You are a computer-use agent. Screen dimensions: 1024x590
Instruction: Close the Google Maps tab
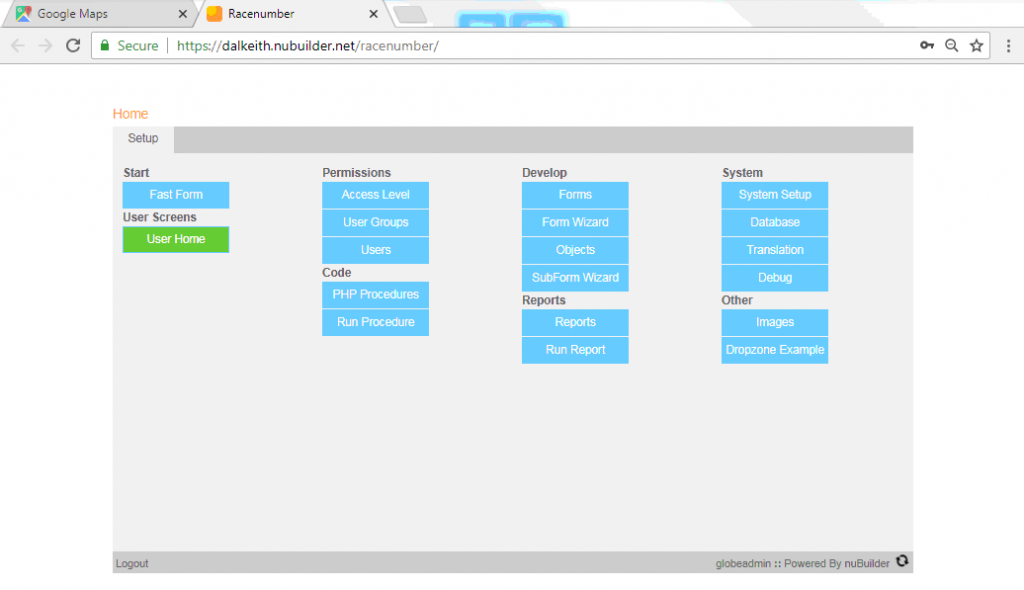tap(183, 14)
